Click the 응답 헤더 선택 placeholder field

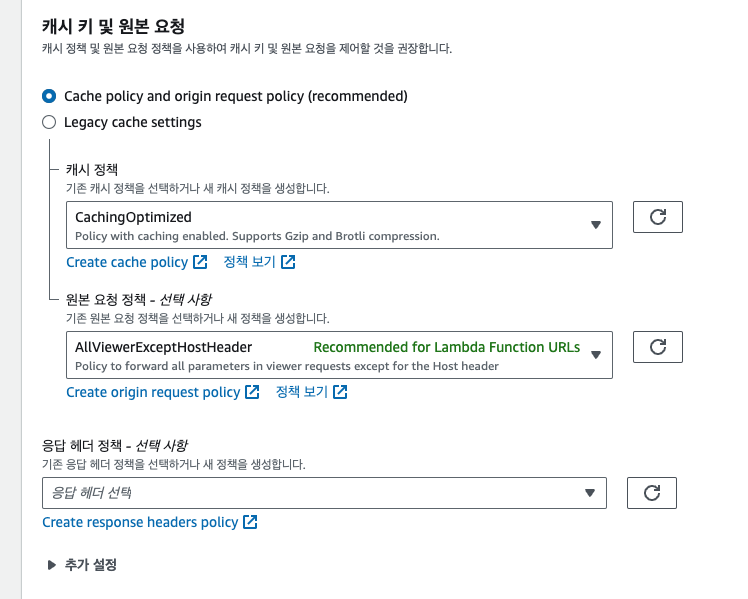300,493
